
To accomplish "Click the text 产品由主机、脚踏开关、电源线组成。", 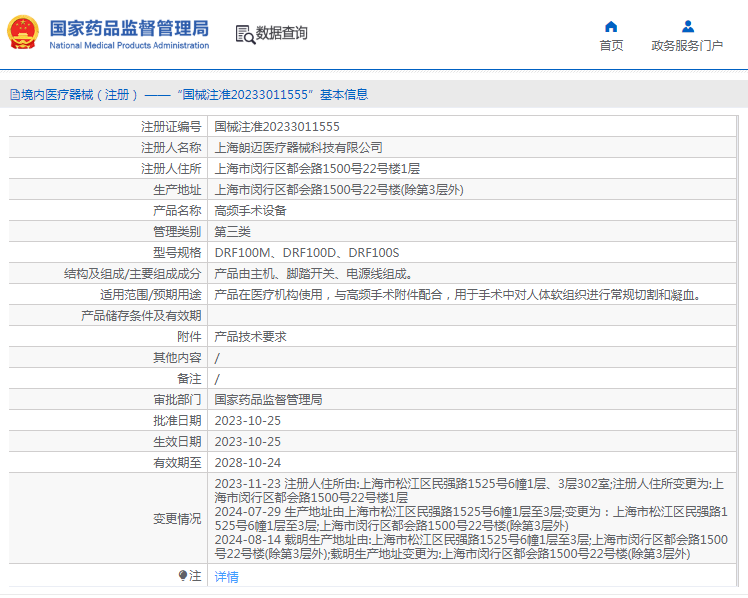I will click(x=313, y=273).
